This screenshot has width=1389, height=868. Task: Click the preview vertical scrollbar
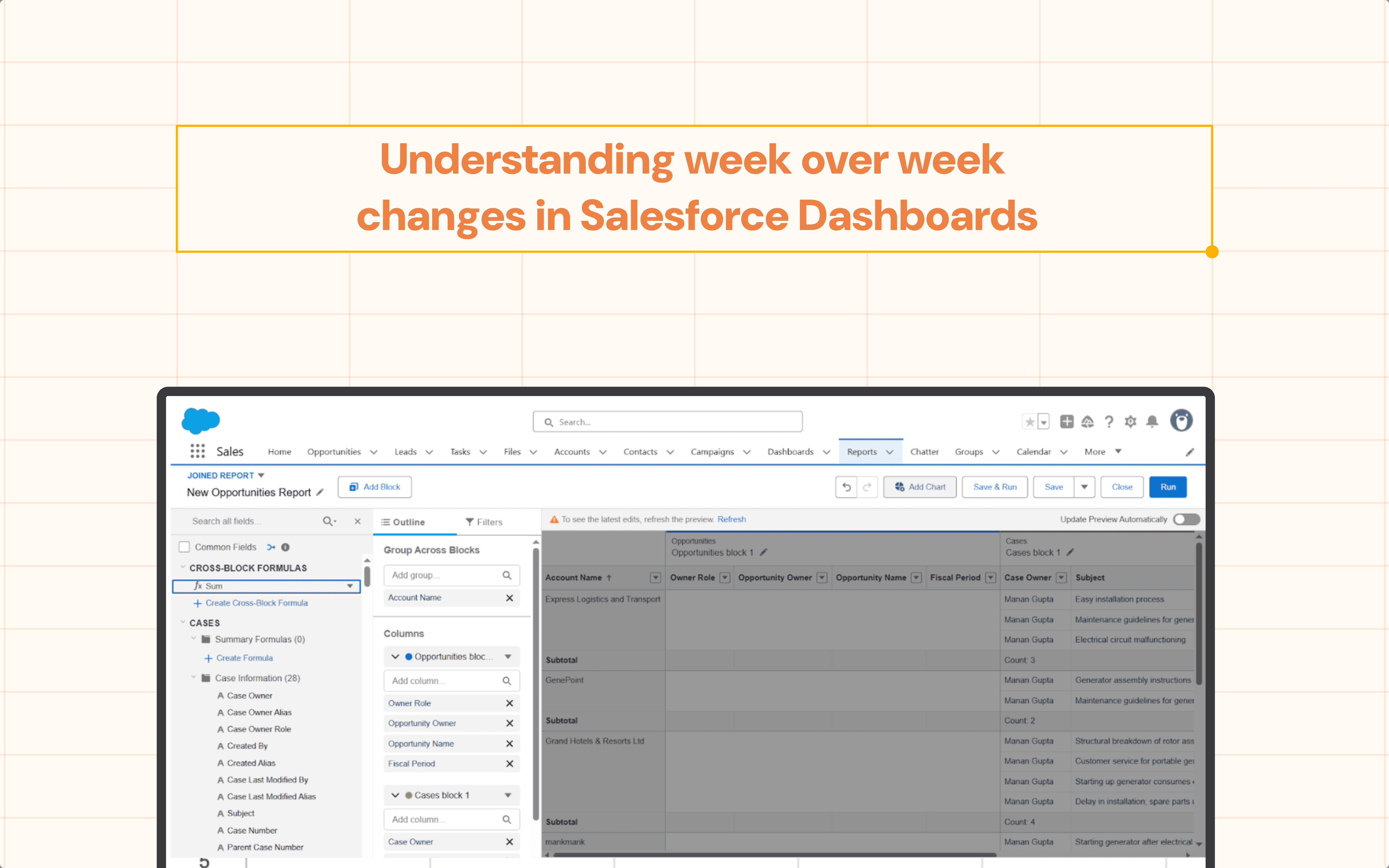coord(1199,613)
